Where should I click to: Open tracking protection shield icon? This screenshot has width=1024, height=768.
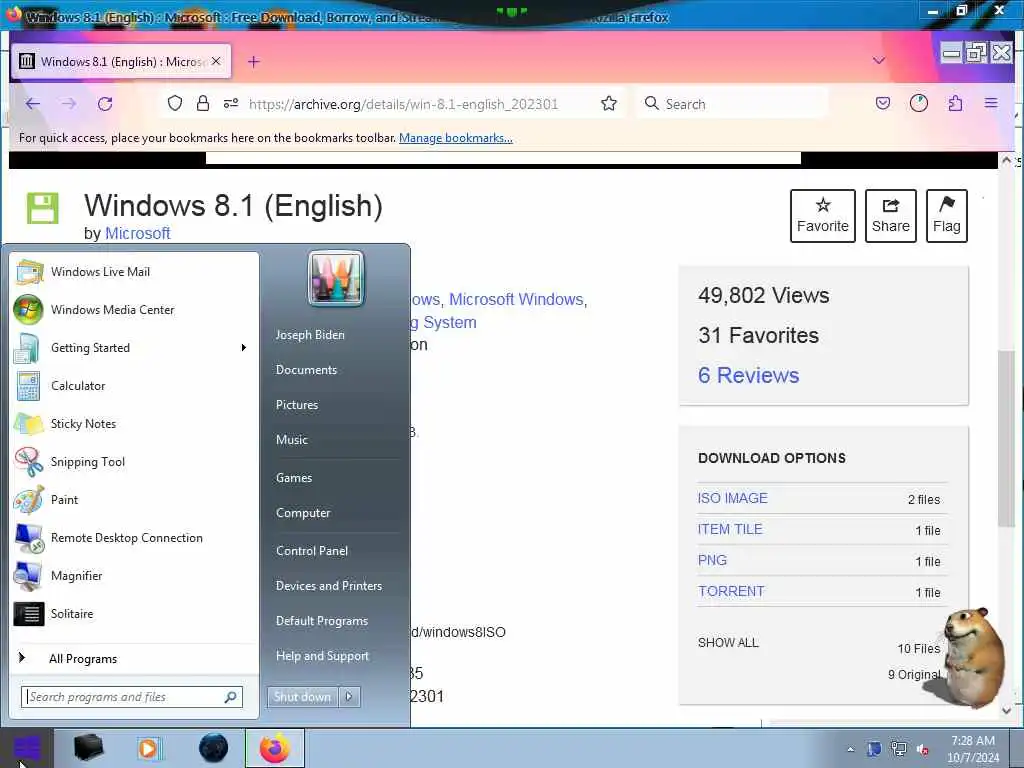pos(174,104)
